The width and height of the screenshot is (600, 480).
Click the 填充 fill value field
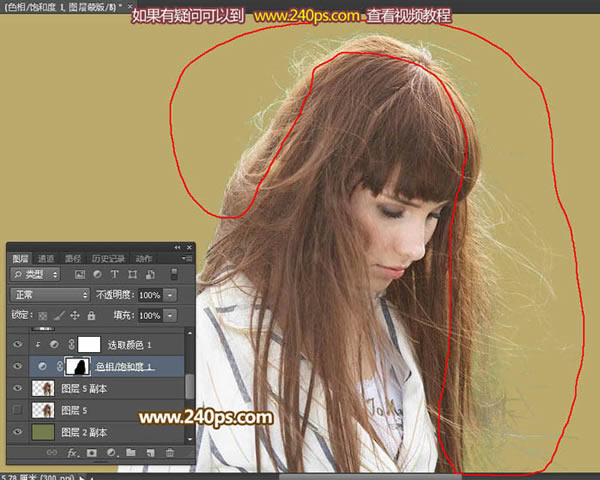tap(149, 315)
